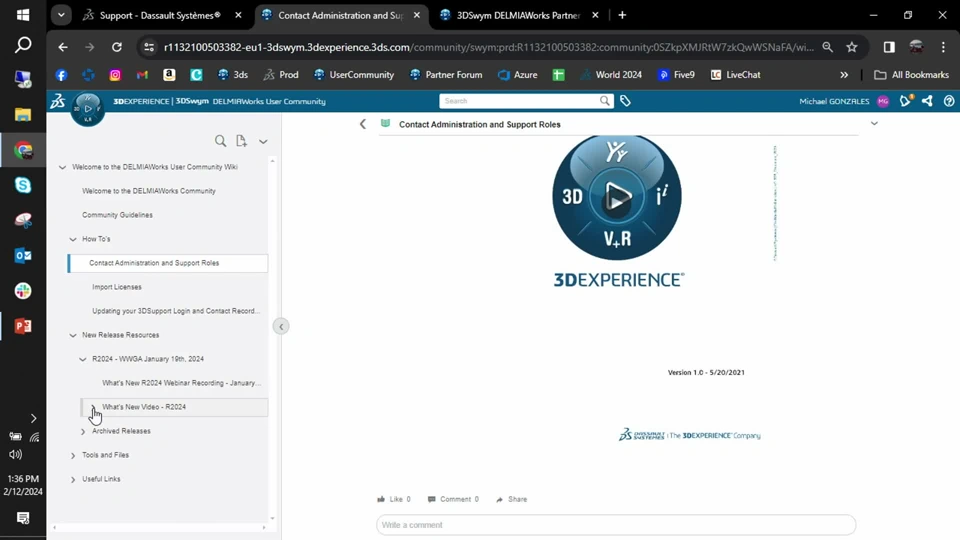Open the Chrome three-dot menu
960x540 pixels.
point(943,47)
